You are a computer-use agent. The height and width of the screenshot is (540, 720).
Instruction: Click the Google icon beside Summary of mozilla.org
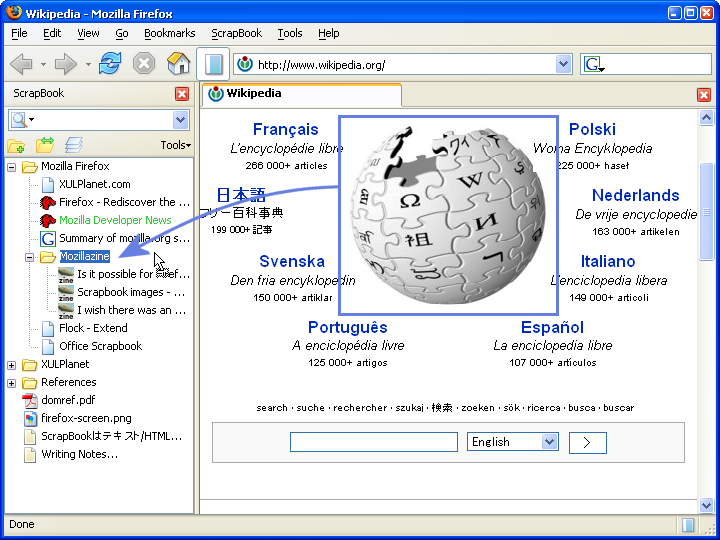tap(48, 238)
